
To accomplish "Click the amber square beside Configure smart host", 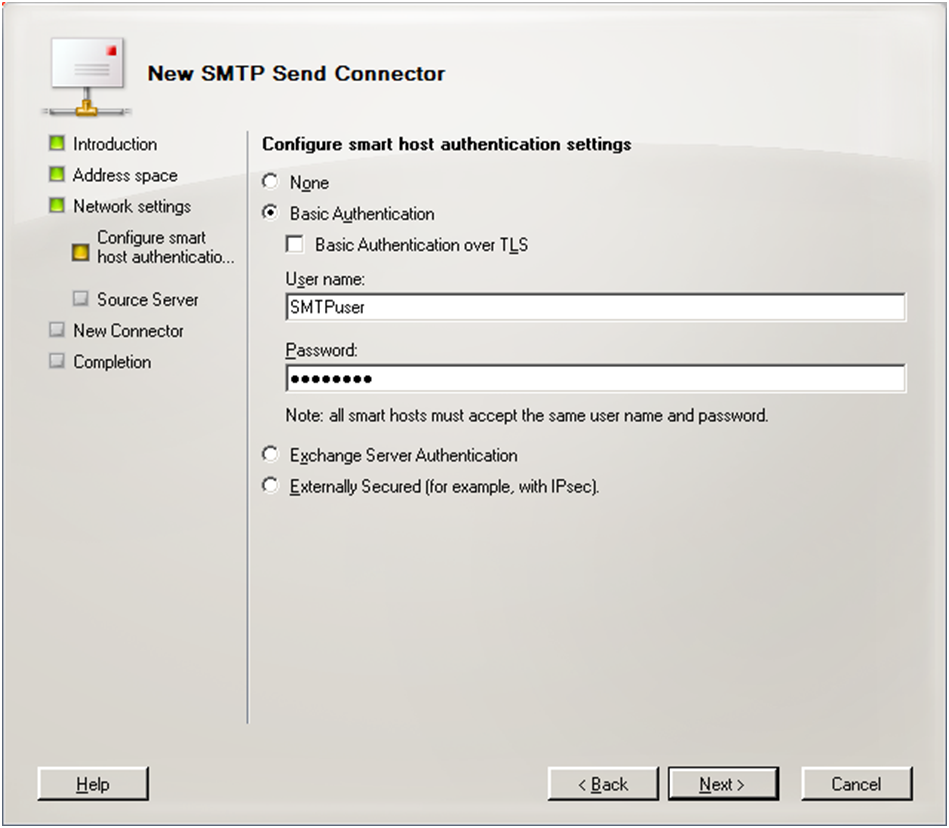I will (x=81, y=252).
